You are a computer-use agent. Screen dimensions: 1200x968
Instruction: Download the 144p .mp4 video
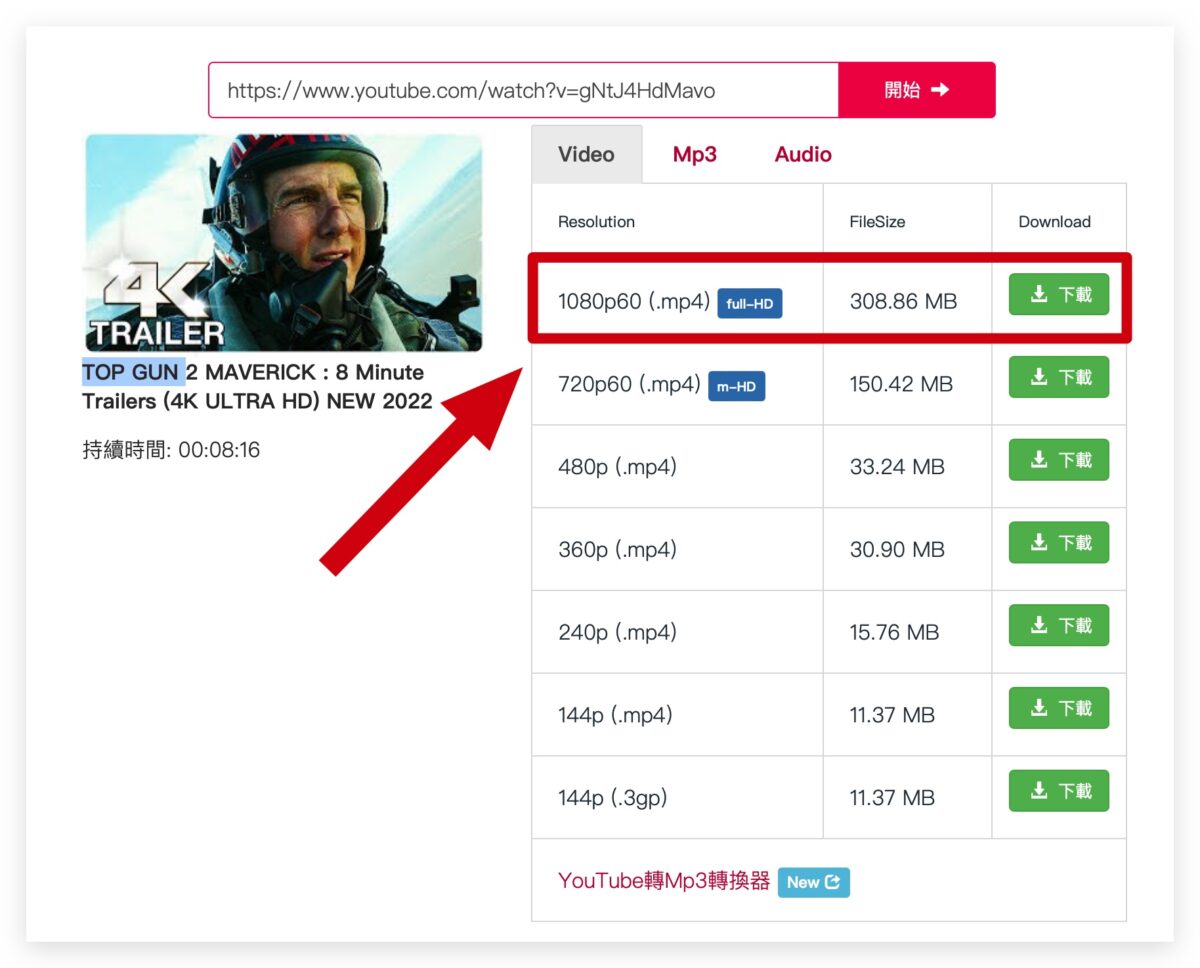pyautogui.click(x=1059, y=708)
